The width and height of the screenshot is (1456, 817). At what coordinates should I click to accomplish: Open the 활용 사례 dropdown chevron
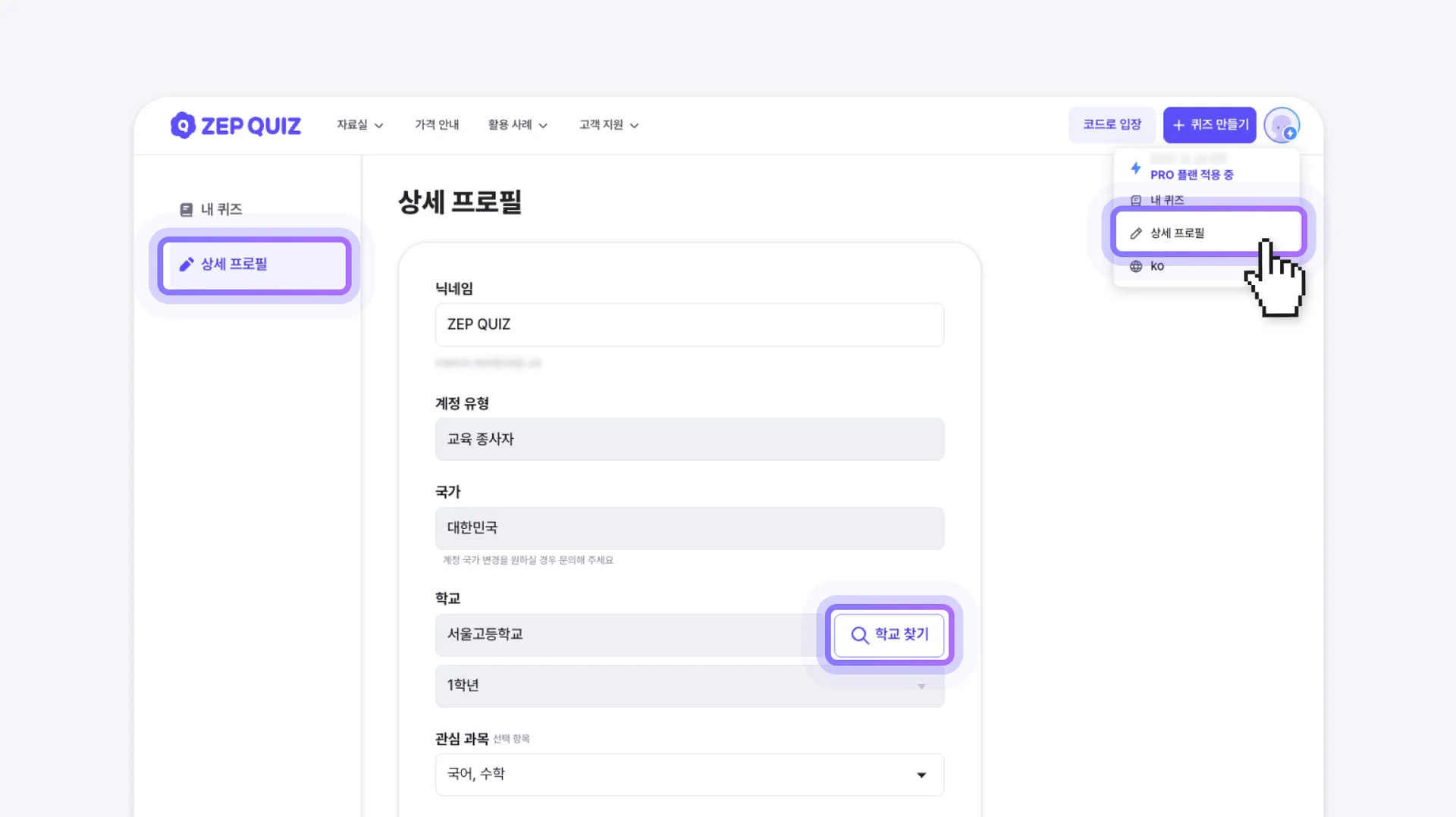[x=543, y=125]
